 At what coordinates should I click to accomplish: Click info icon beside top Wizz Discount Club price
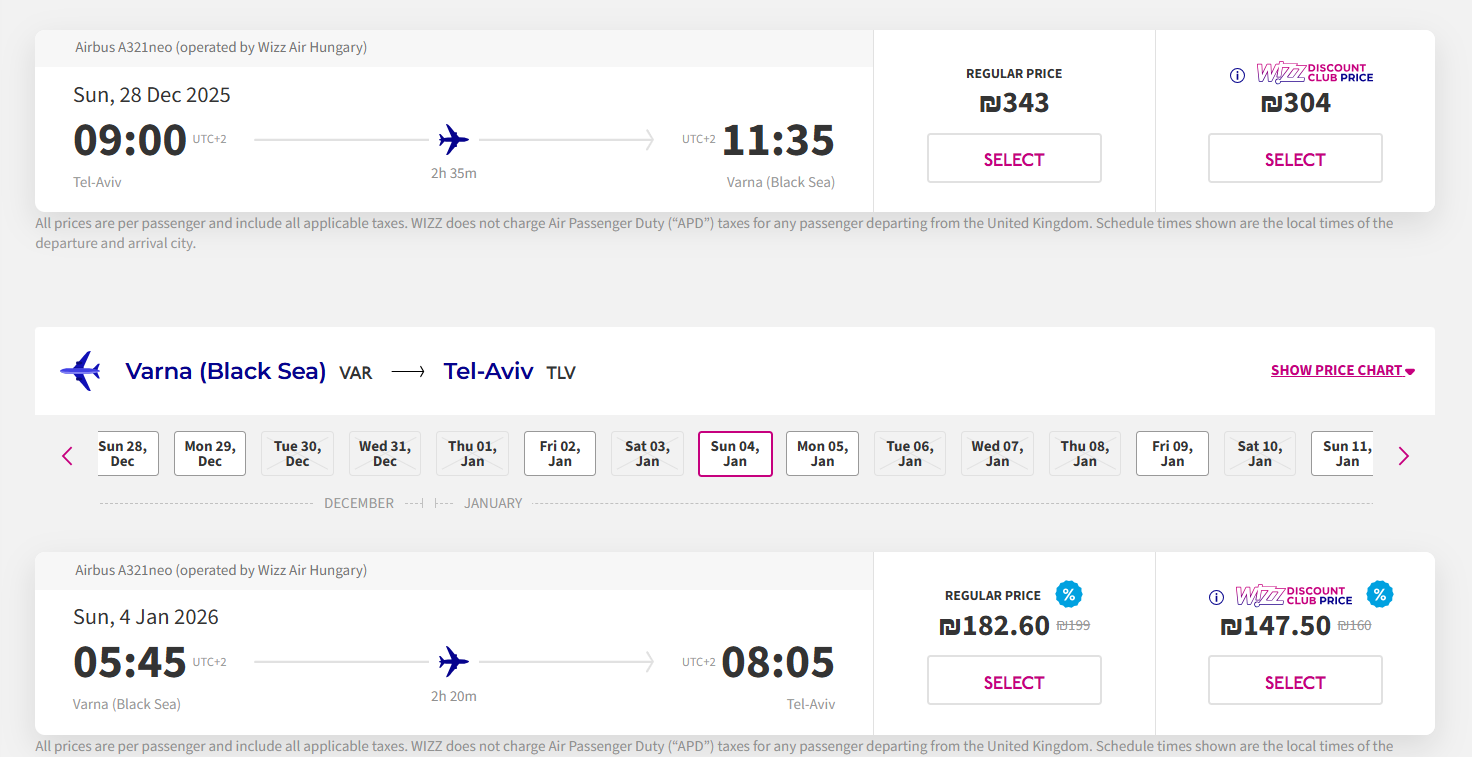click(x=1237, y=75)
